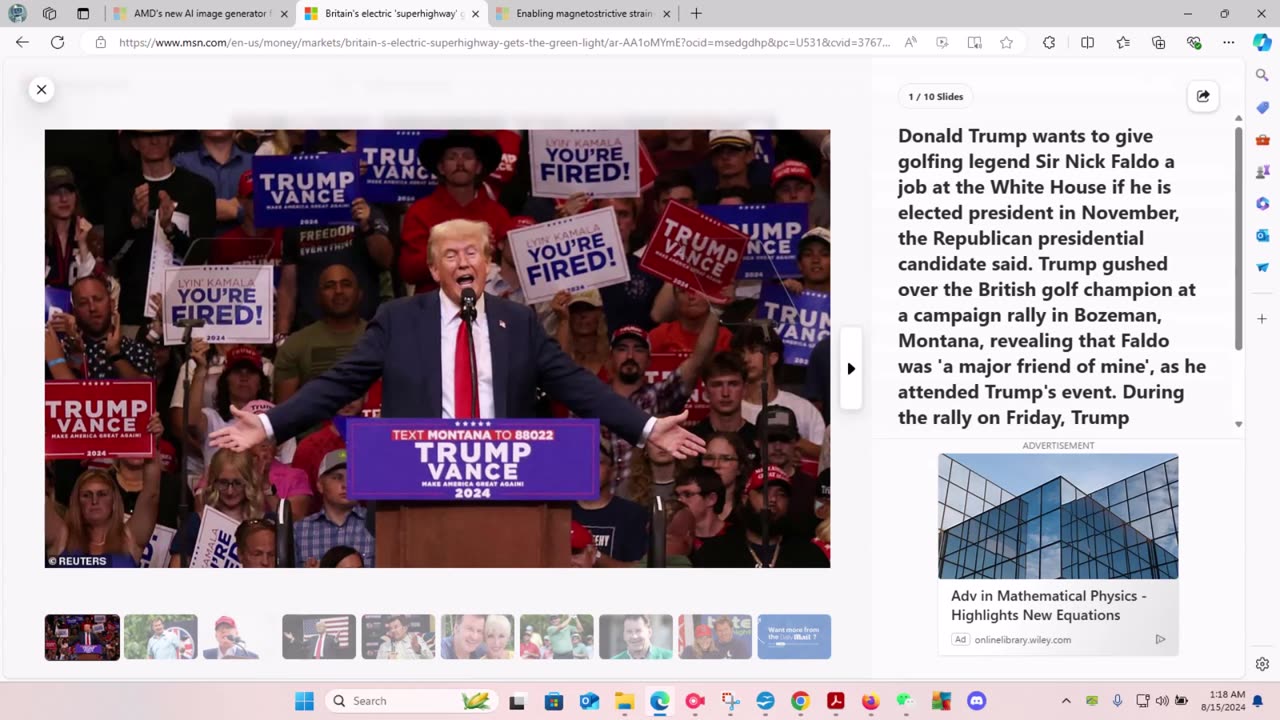Image resolution: width=1280 pixels, height=720 pixels.
Task: Open Microsoft Store from taskbar
Action: click(553, 701)
